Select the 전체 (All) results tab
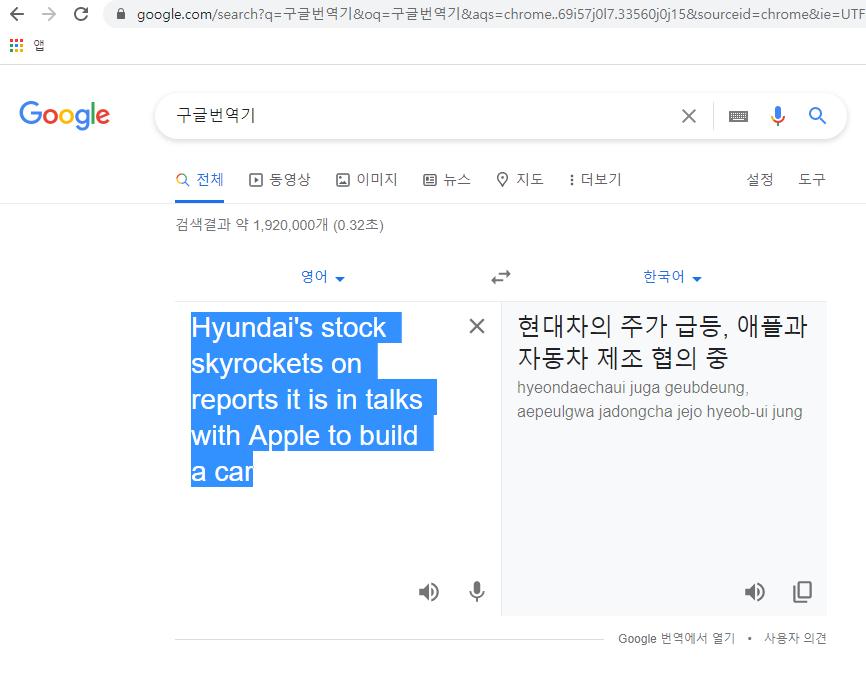This screenshot has height=675, width=866. click(199, 180)
